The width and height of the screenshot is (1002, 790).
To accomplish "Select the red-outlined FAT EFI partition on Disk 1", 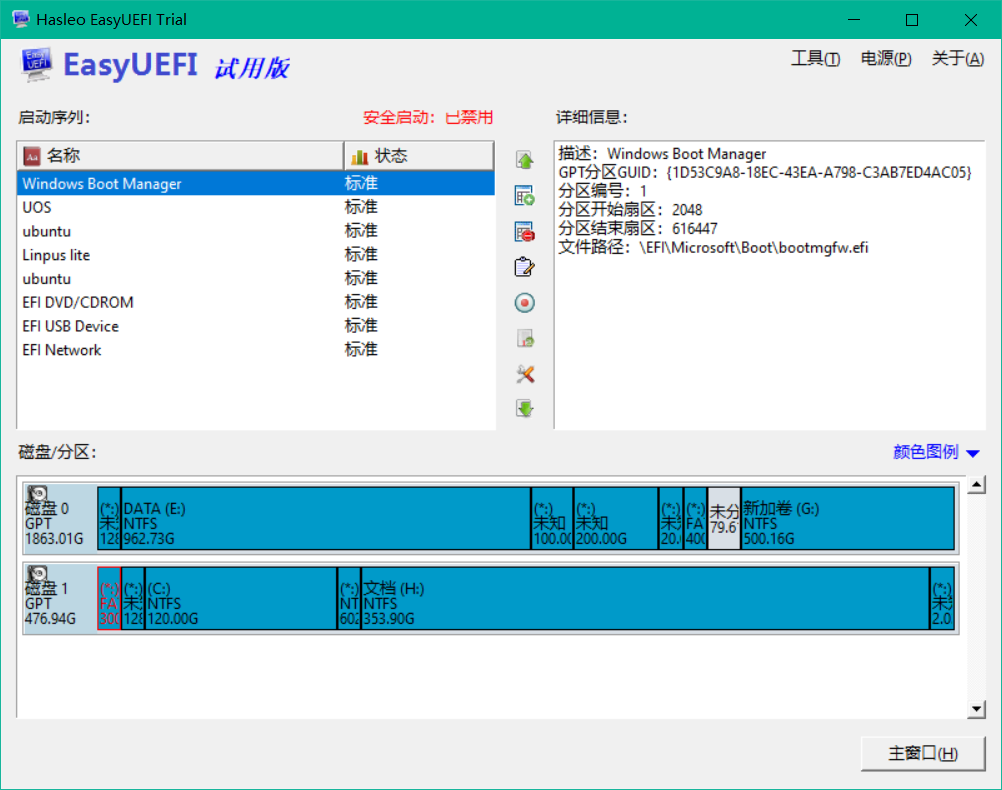I will point(109,598).
